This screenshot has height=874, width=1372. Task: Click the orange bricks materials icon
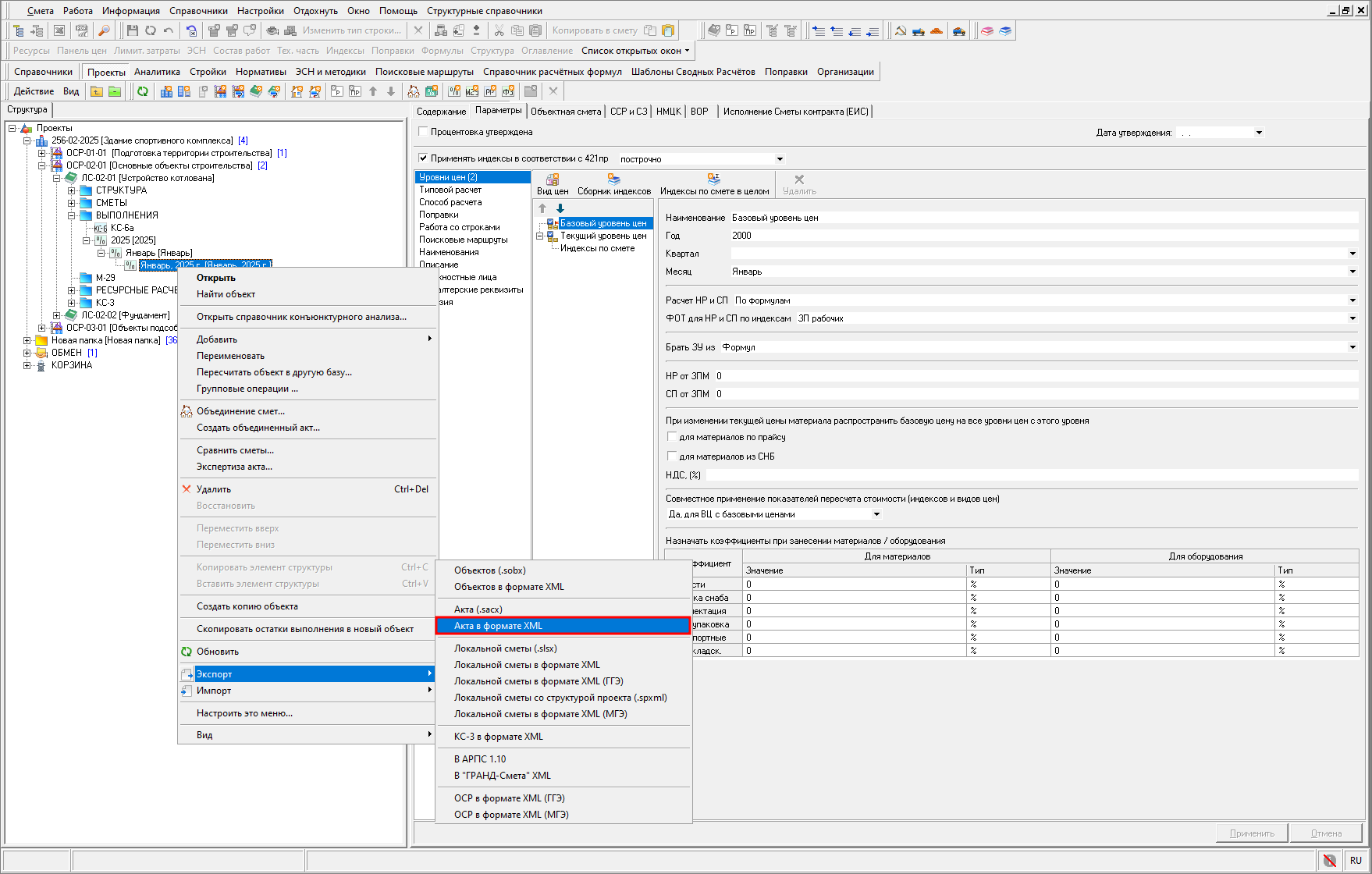937,30
